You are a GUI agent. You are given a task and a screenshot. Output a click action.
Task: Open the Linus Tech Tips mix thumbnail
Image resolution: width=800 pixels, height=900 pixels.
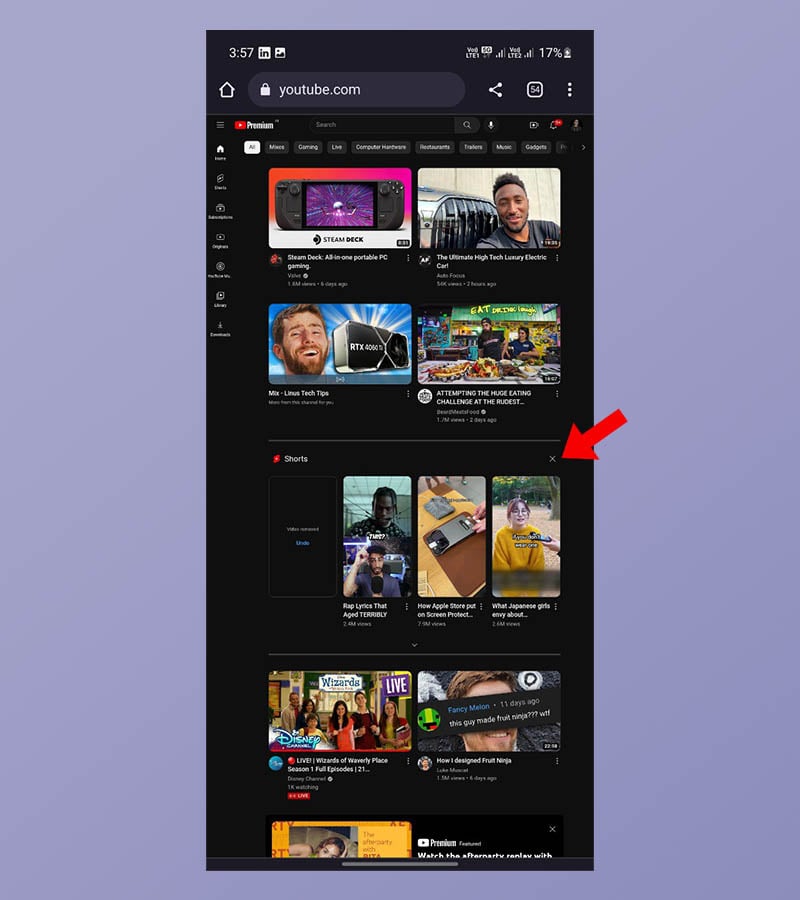(340, 344)
